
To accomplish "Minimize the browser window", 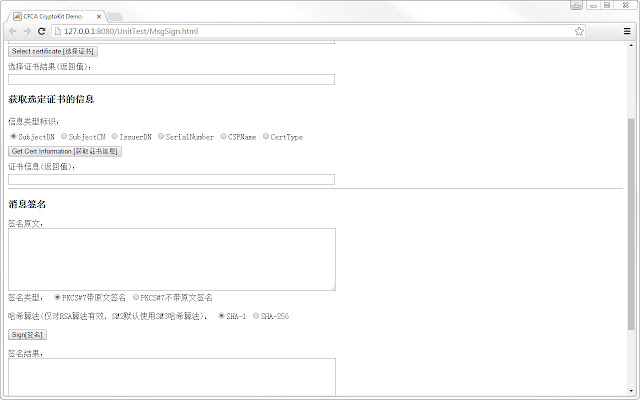I will (593, 5).
